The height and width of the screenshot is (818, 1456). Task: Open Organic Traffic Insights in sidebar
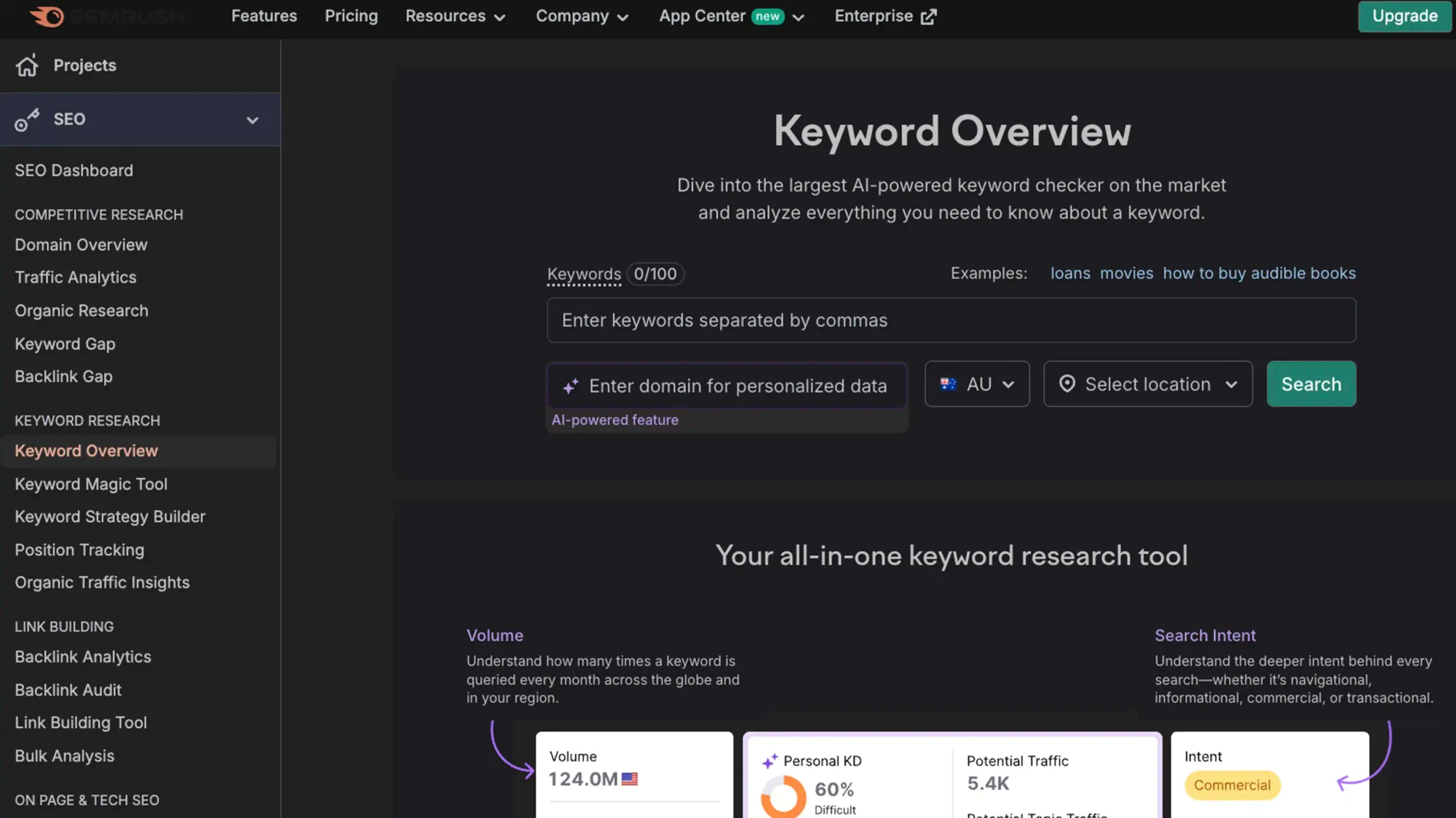tap(102, 583)
